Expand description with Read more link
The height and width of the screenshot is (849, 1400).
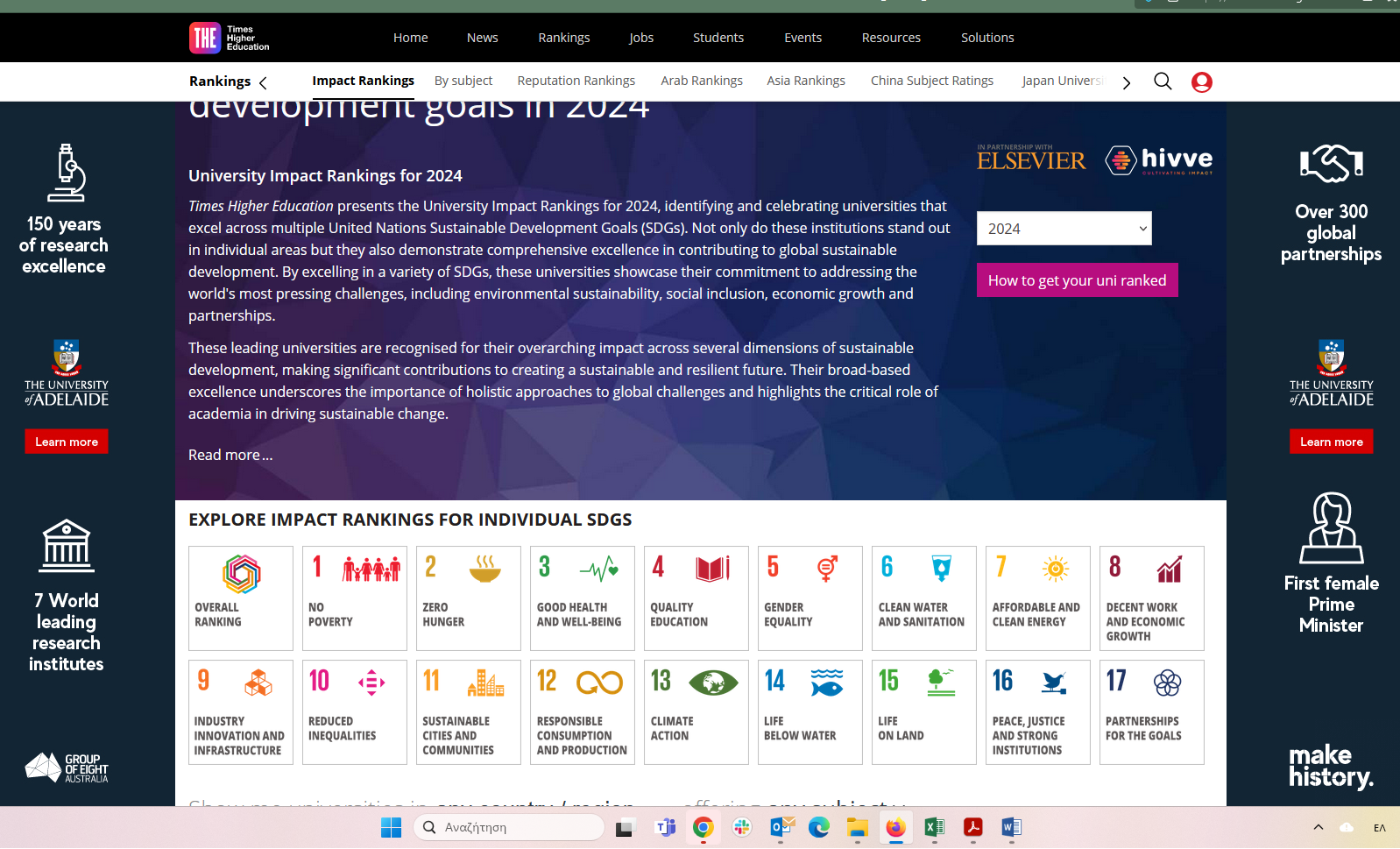click(x=230, y=455)
